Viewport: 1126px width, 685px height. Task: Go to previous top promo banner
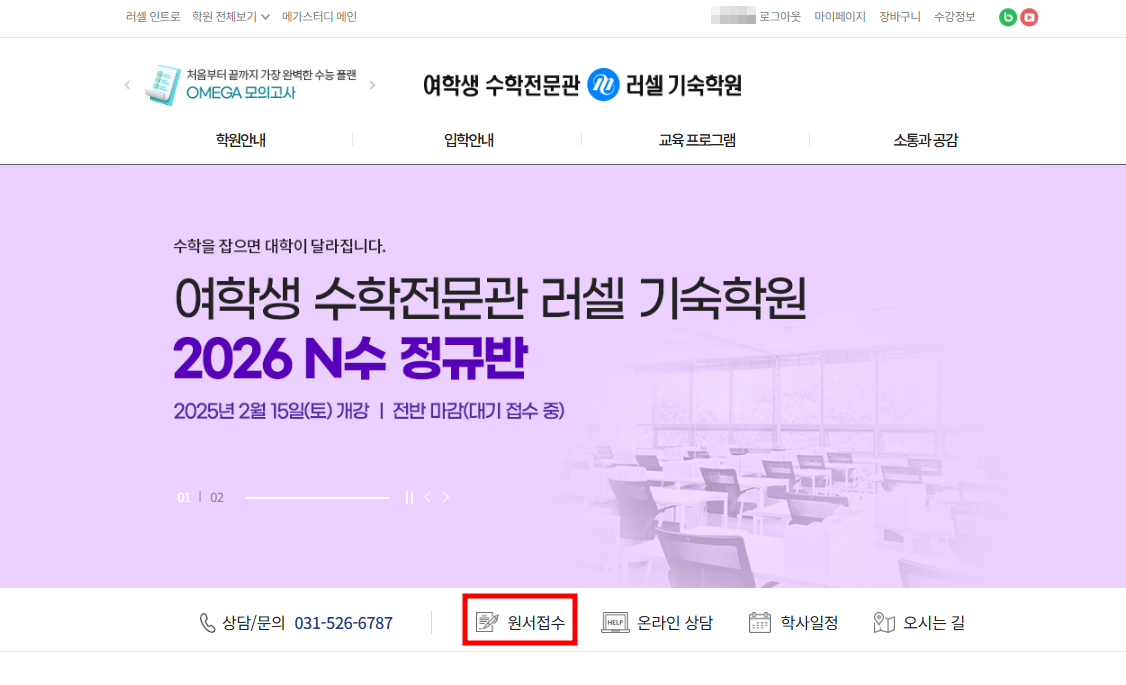coord(127,85)
